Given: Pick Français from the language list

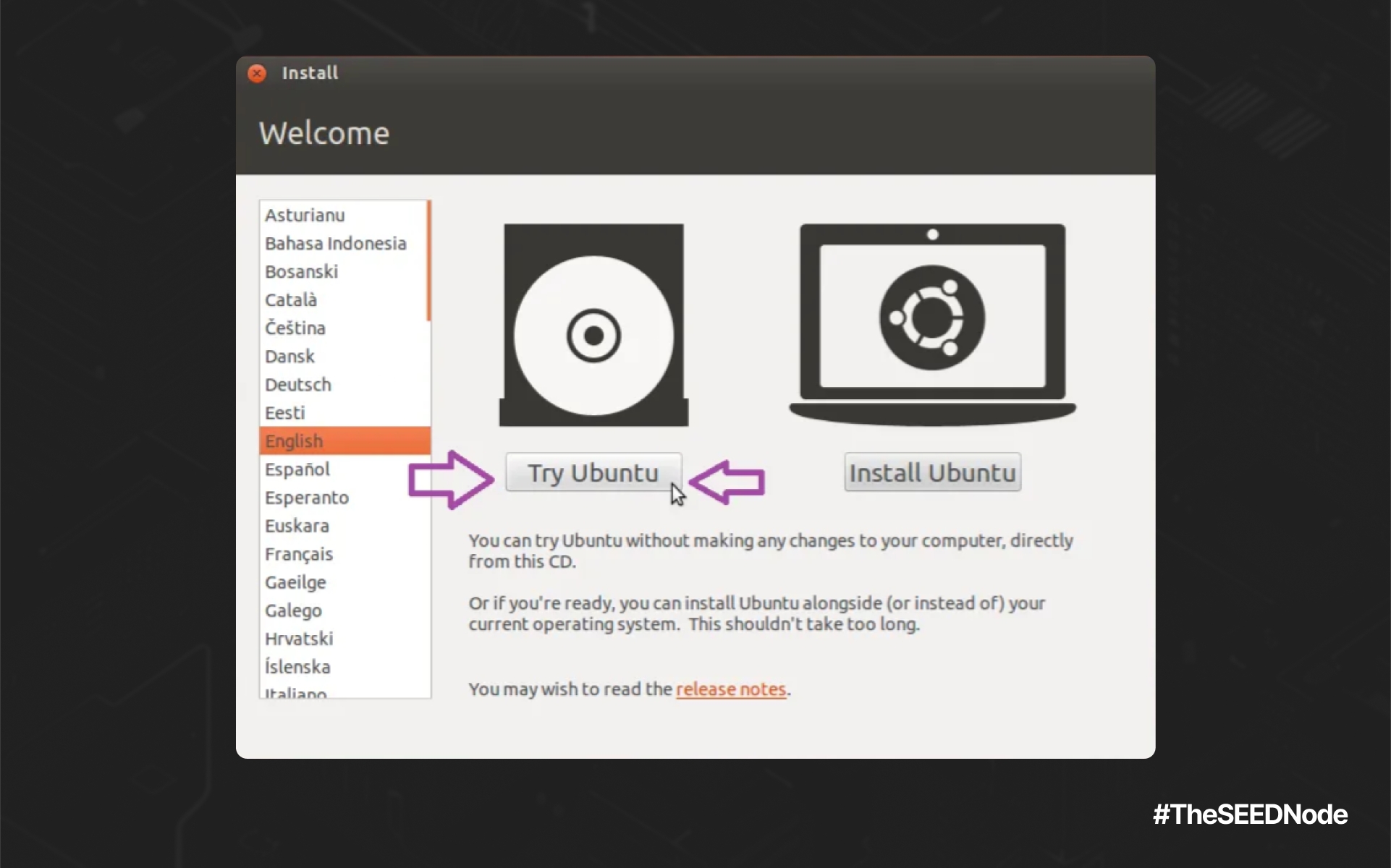Looking at the screenshot, I should pos(299,554).
